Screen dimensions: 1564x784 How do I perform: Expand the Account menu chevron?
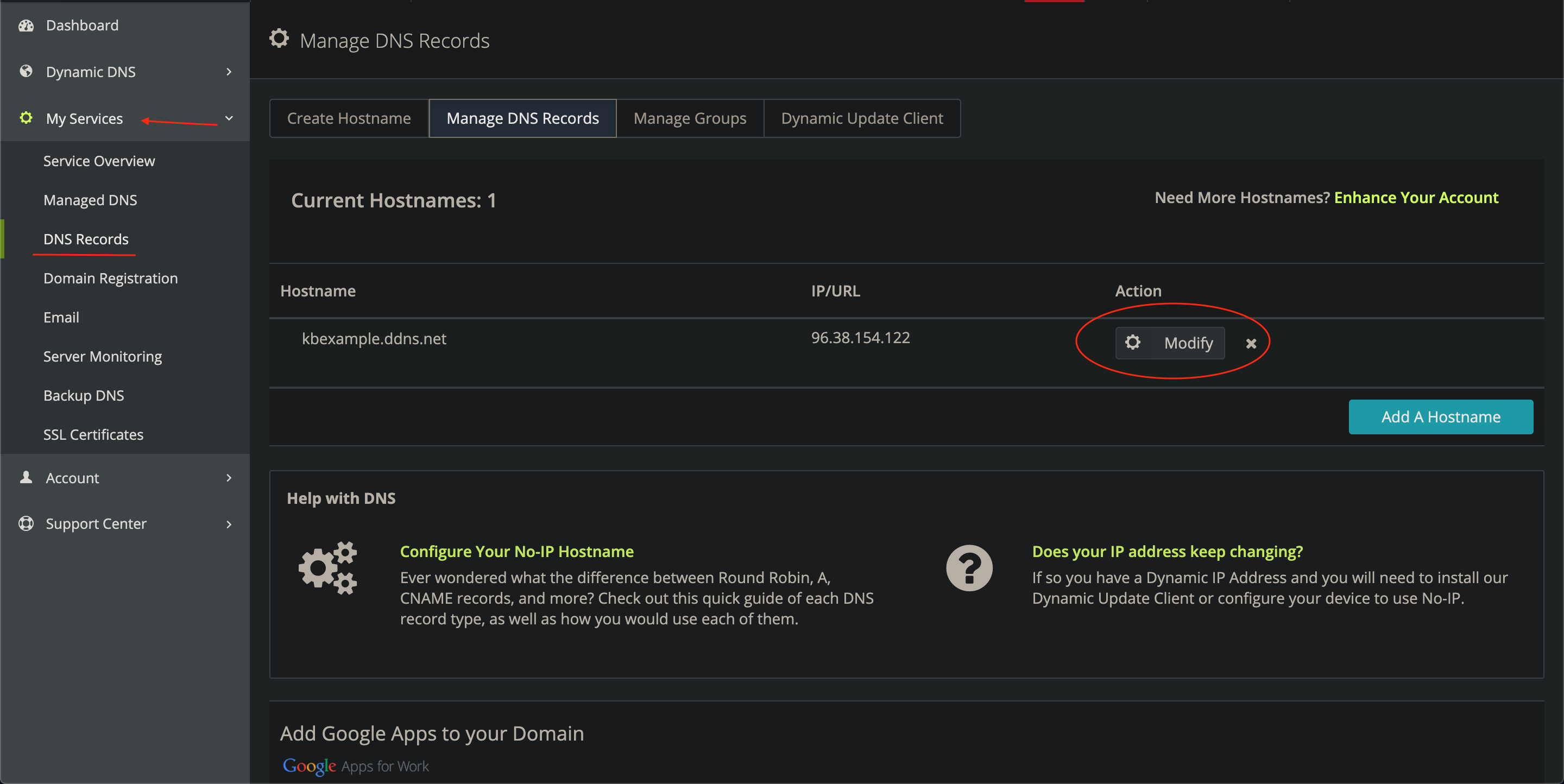[x=229, y=478]
